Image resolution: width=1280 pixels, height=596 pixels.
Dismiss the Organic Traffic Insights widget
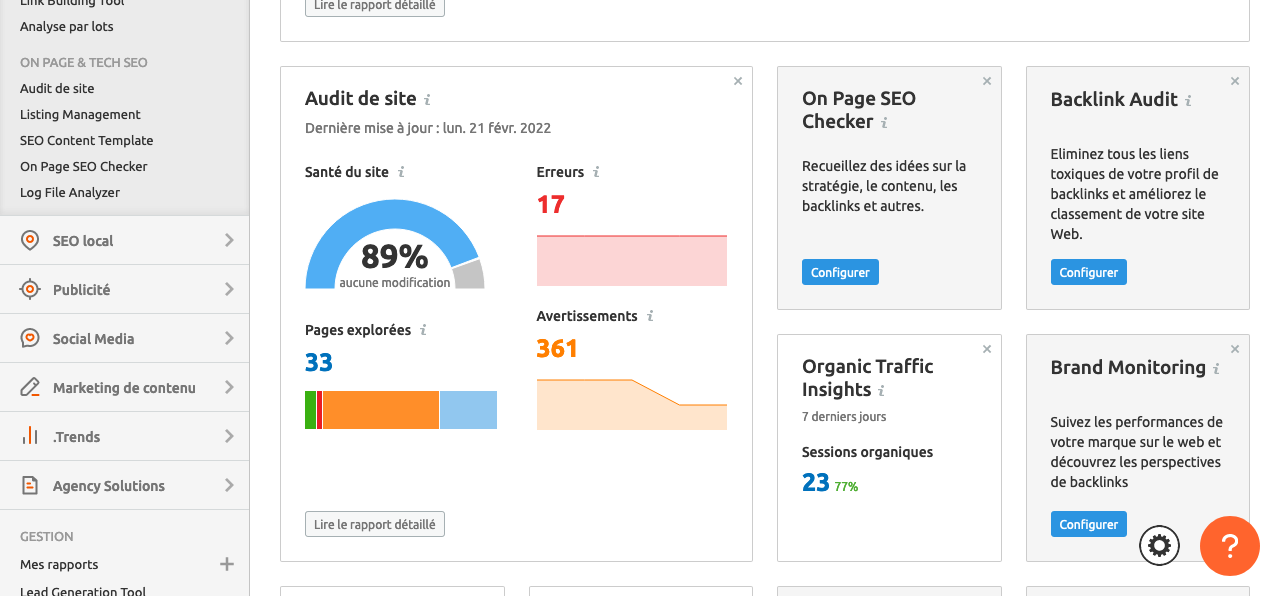(x=986, y=349)
